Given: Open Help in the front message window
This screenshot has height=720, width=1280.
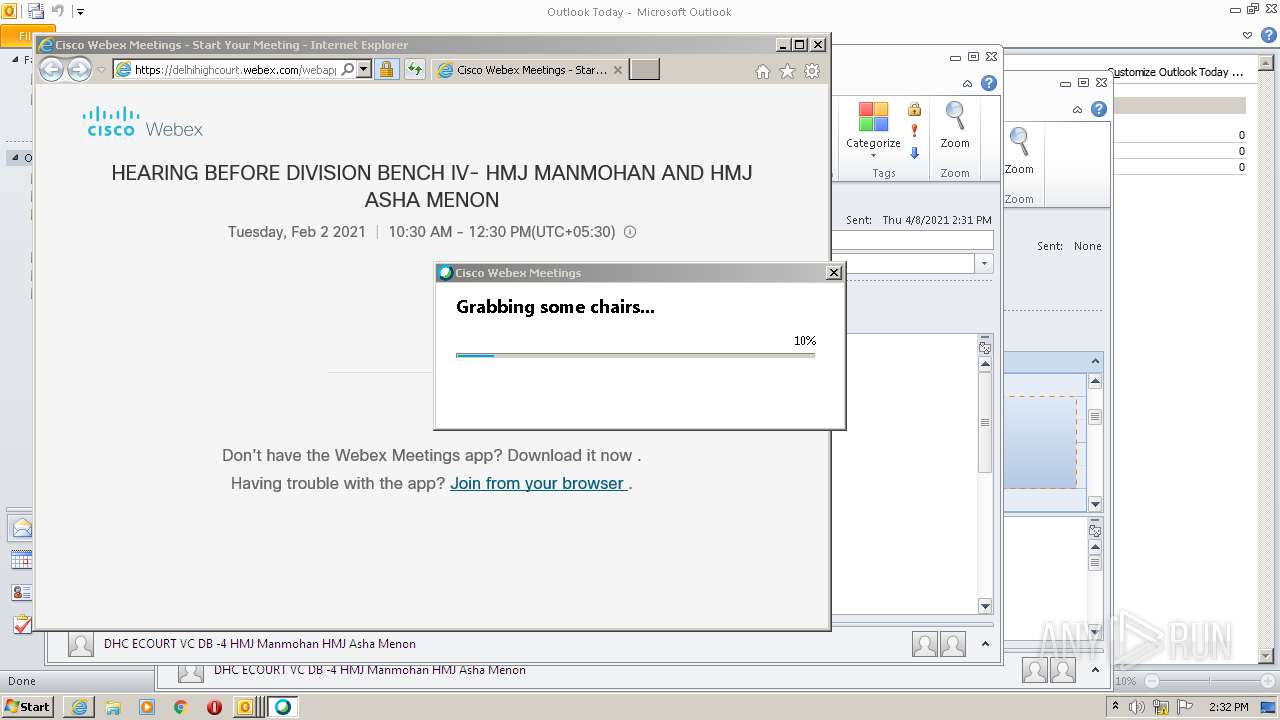Looking at the screenshot, I should tap(989, 83).
